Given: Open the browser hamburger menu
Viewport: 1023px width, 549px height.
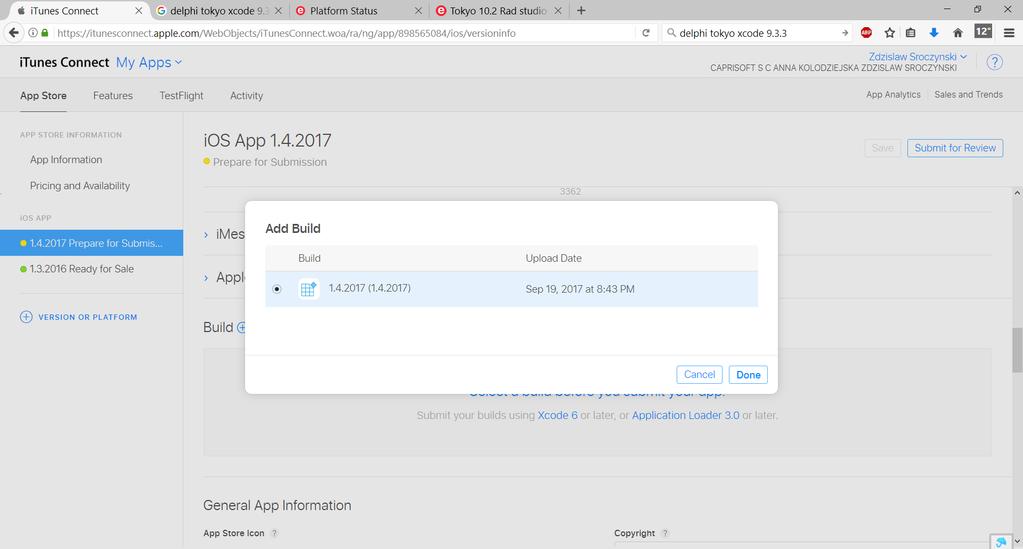Looking at the screenshot, I should point(1009,33).
